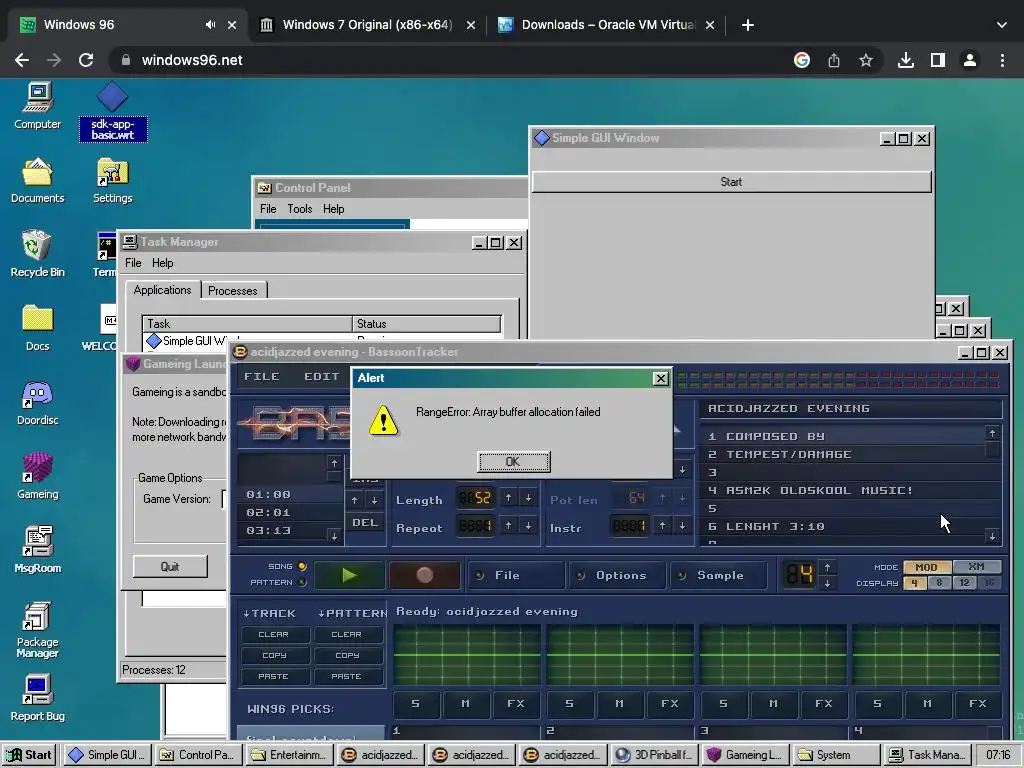This screenshot has width=1024, height=768.
Task: Bookmark this page with the star icon
Action: click(x=866, y=60)
